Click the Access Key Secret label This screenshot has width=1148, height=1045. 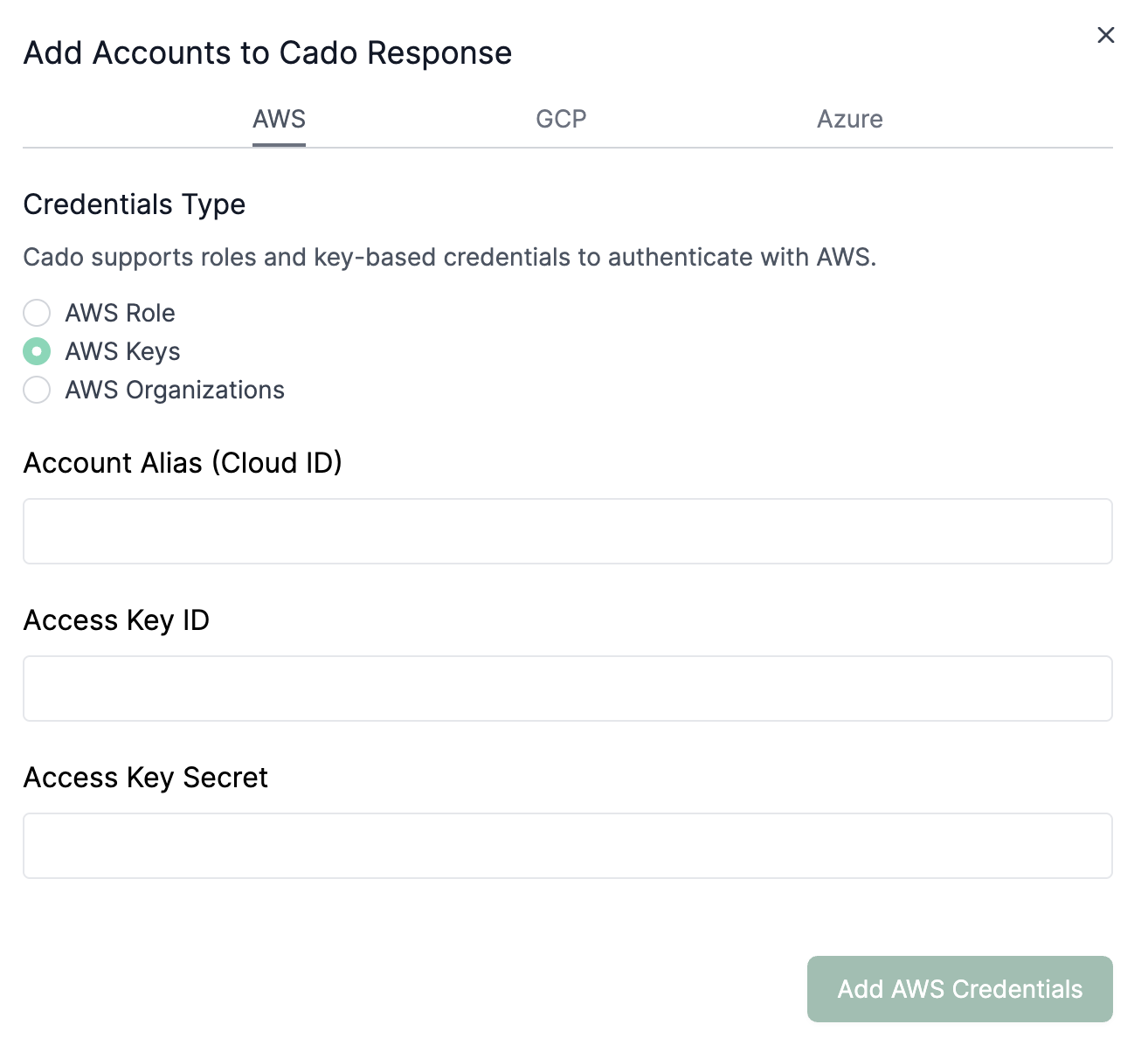pyautogui.click(x=146, y=778)
